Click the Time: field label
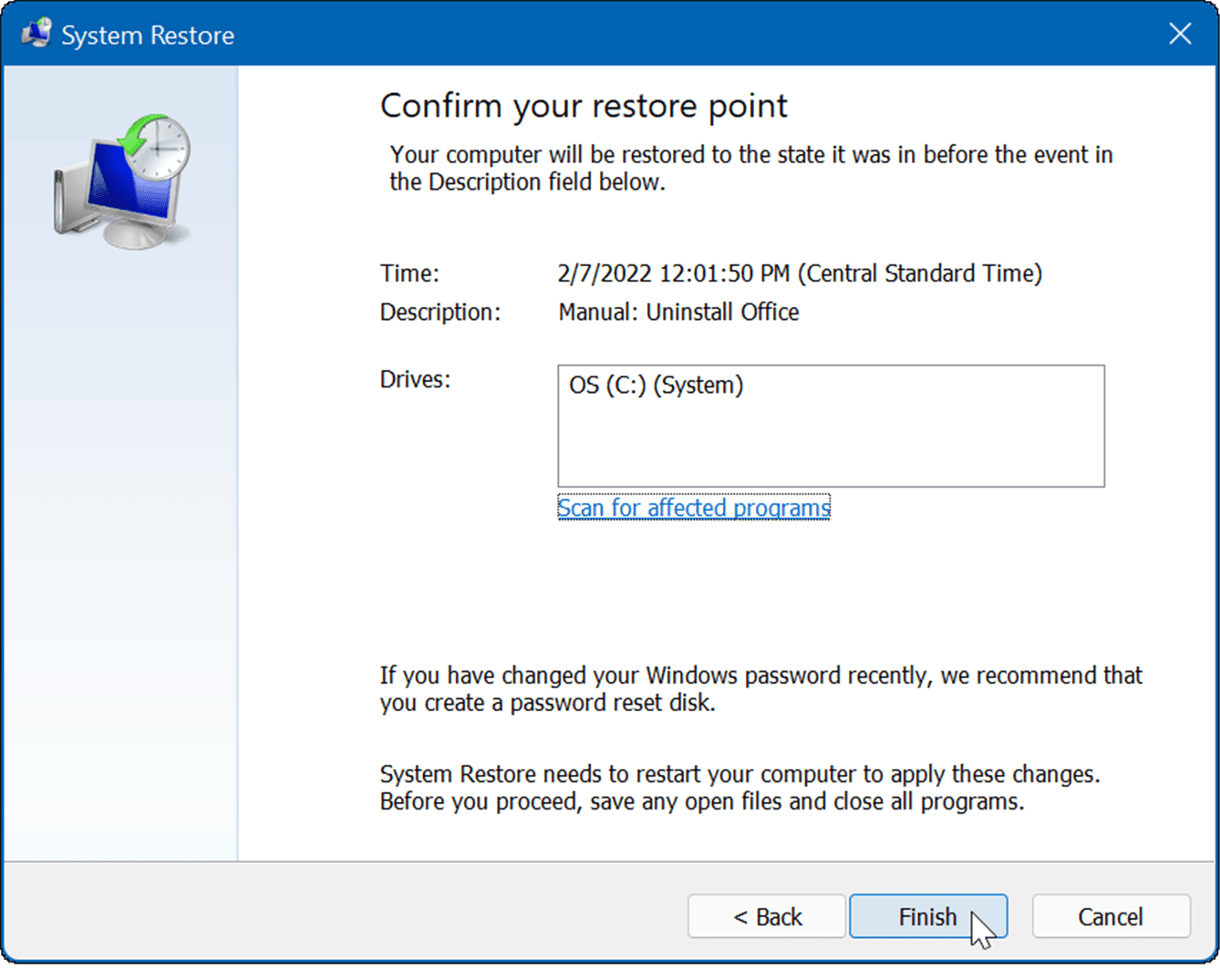1220x980 pixels. pos(409,273)
